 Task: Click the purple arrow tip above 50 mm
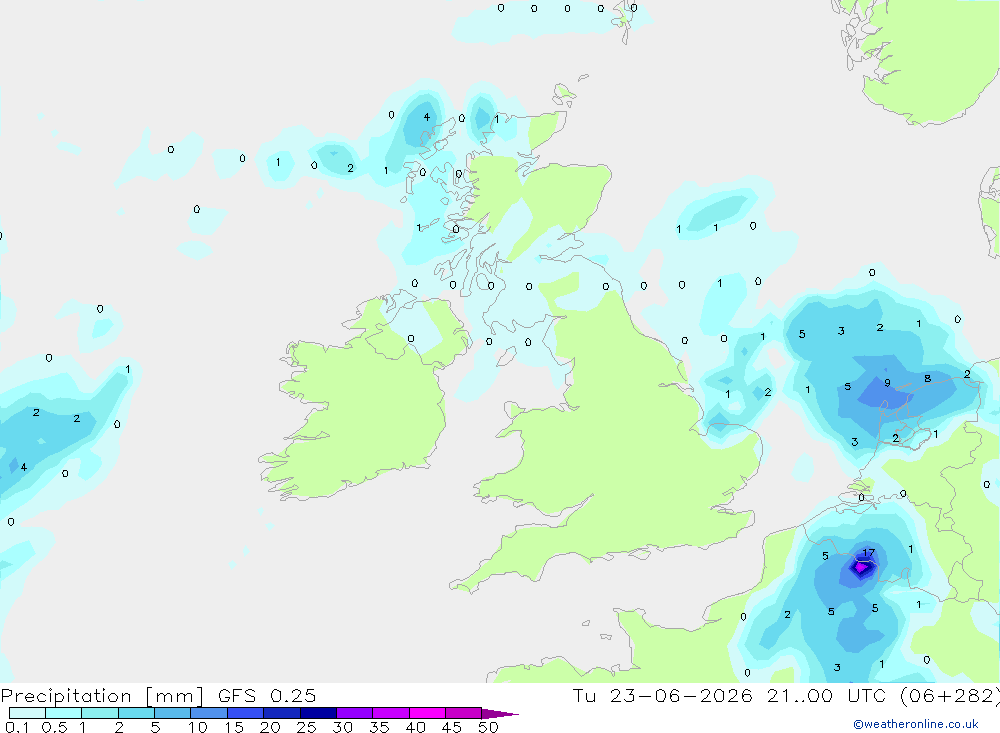coord(500,714)
